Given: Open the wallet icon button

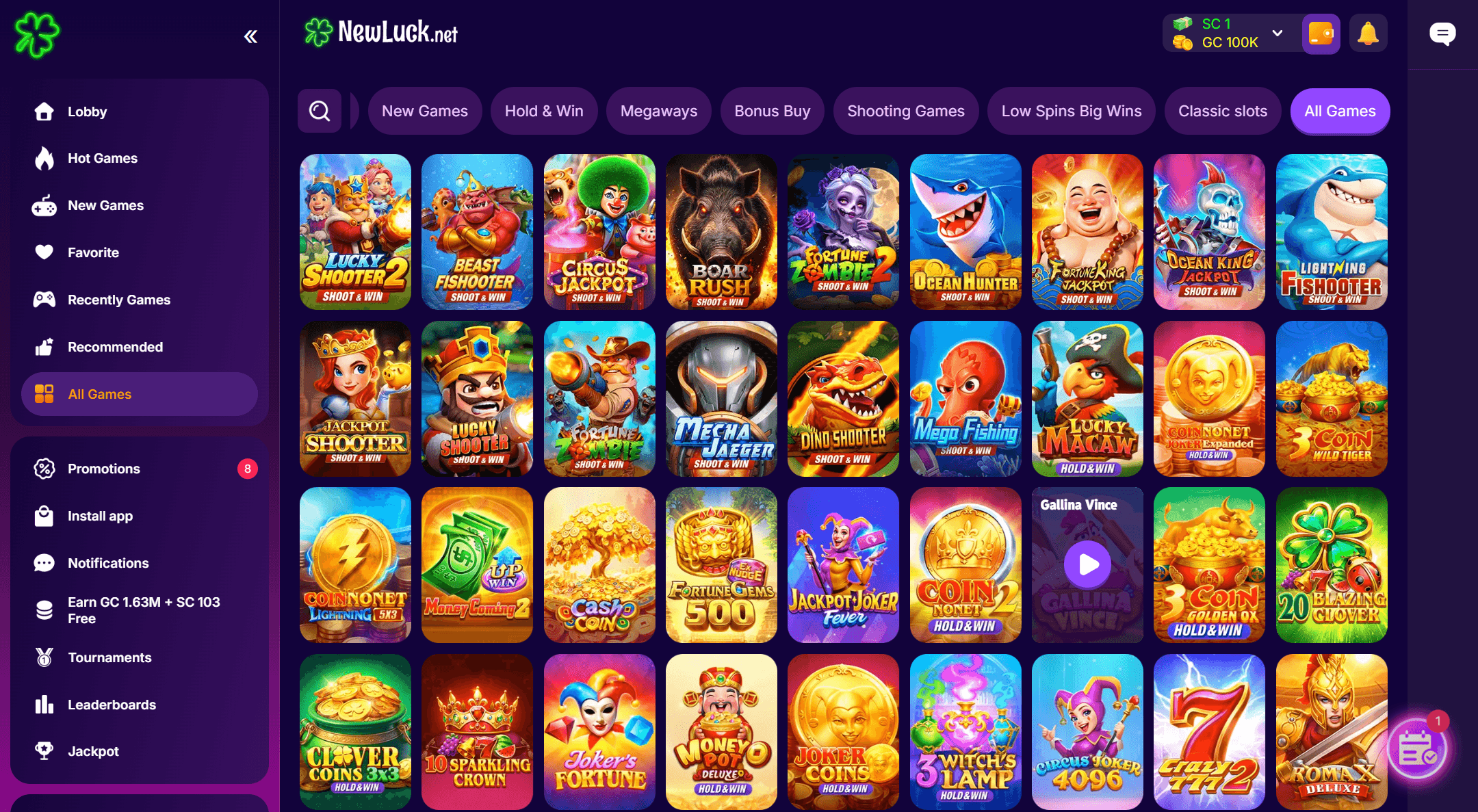Looking at the screenshot, I should 1321,33.
